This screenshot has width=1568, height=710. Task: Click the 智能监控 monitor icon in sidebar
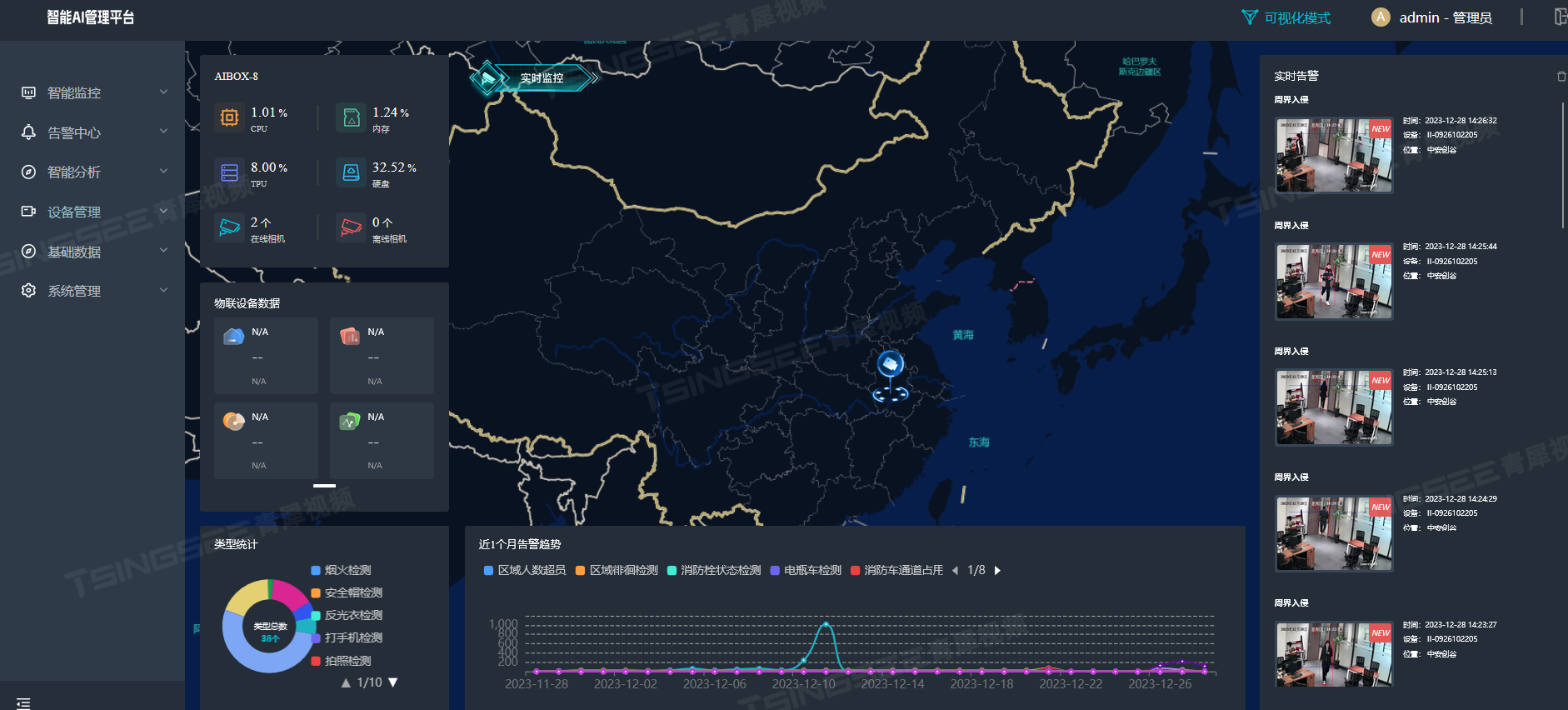pyautogui.click(x=28, y=92)
